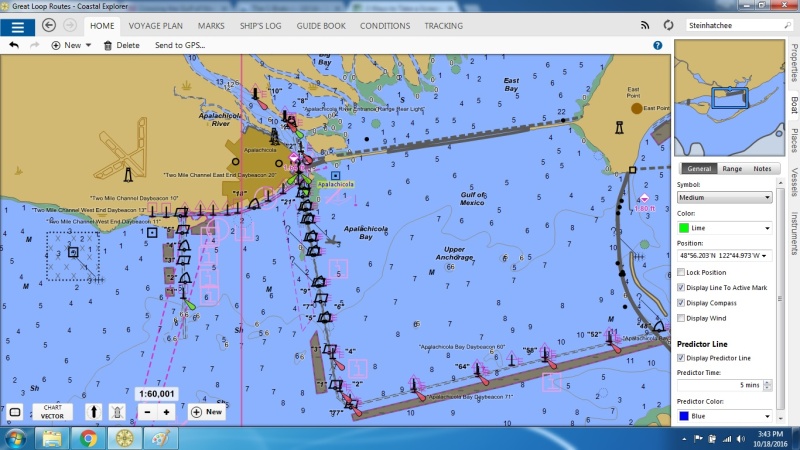Open the TRACKING tab

point(443,26)
